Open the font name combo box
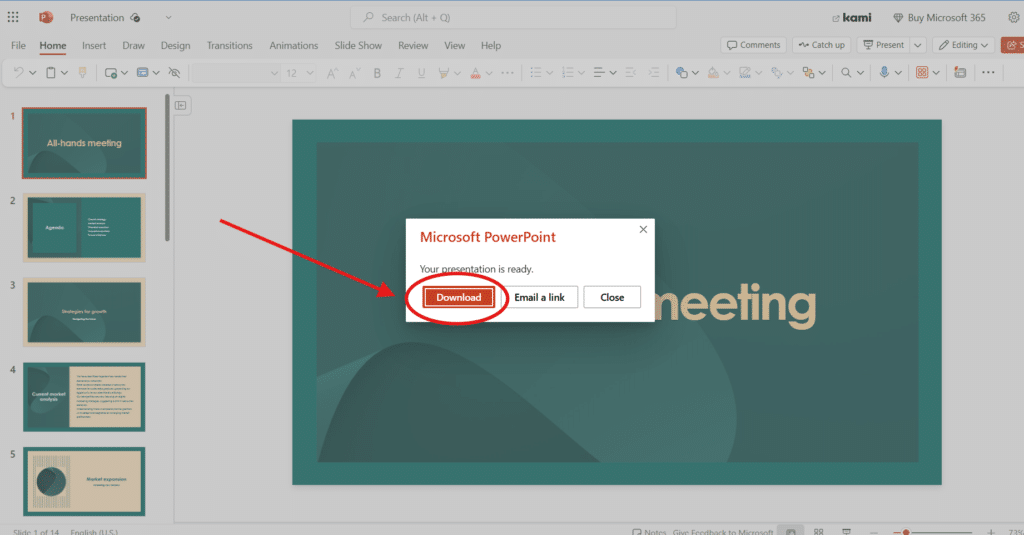This screenshot has height=535, width=1024. tap(236, 73)
